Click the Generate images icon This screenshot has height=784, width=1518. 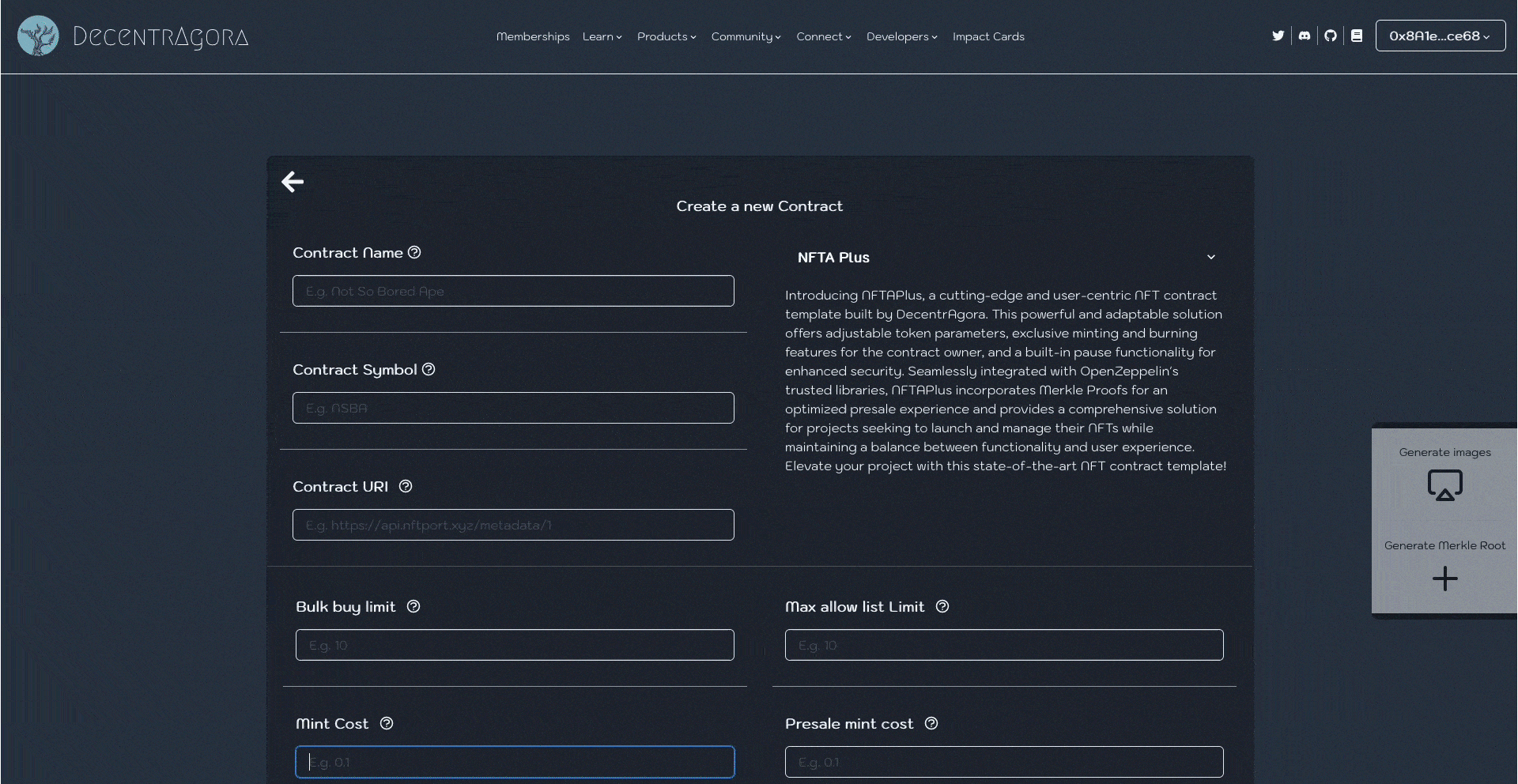pyautogui.click(x=1444, y=485)
